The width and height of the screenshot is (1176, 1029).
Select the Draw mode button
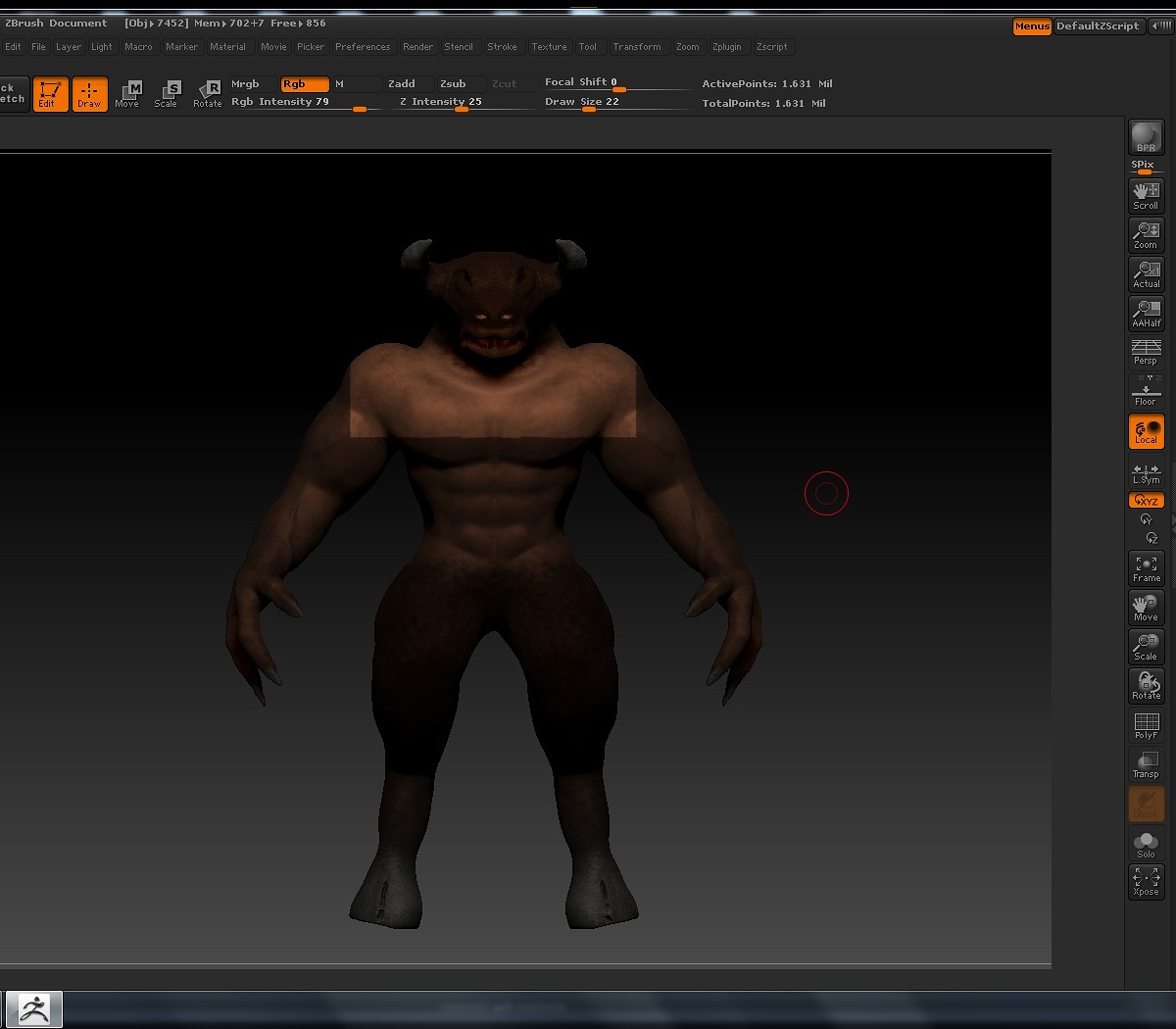click(89, 94)
